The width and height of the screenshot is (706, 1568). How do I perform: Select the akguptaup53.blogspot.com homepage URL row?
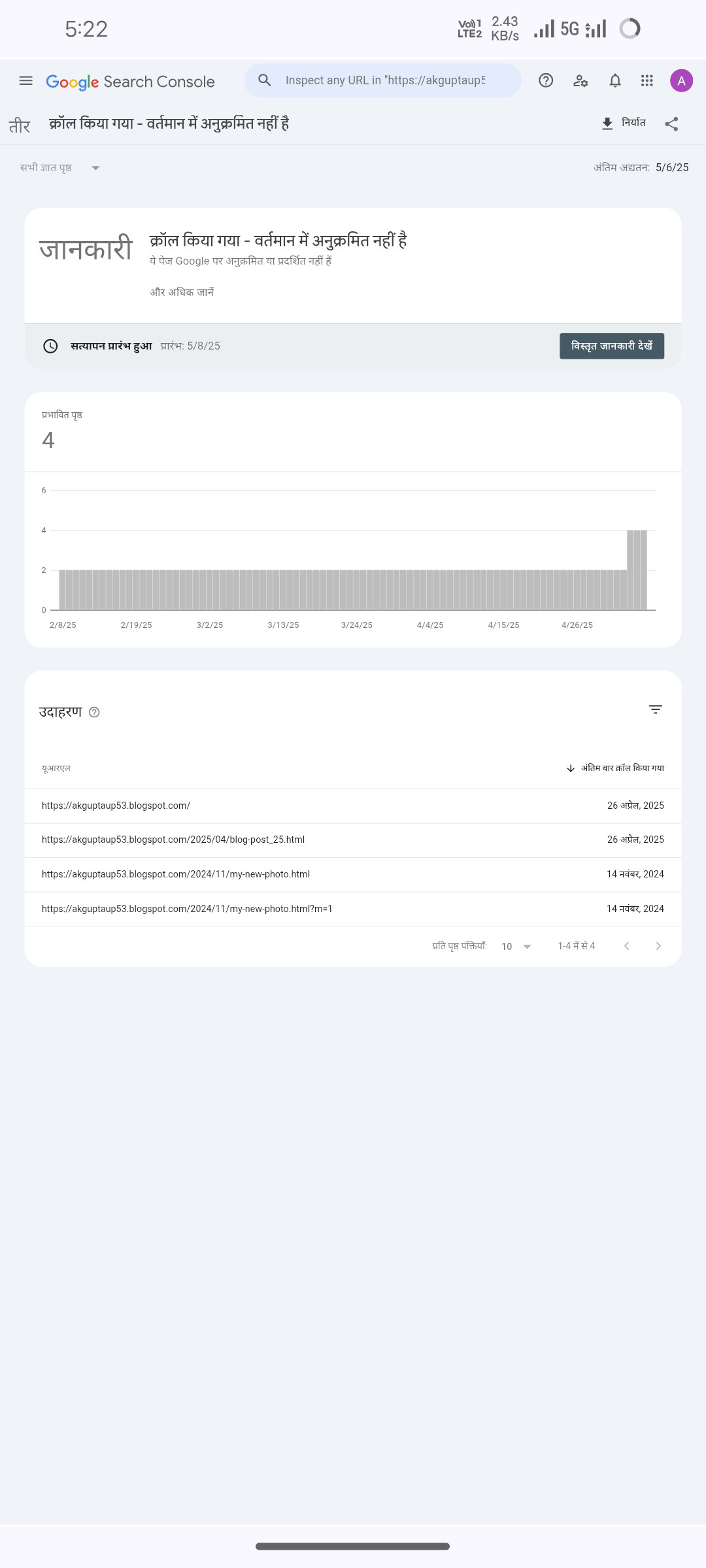(x=116, y=806)
